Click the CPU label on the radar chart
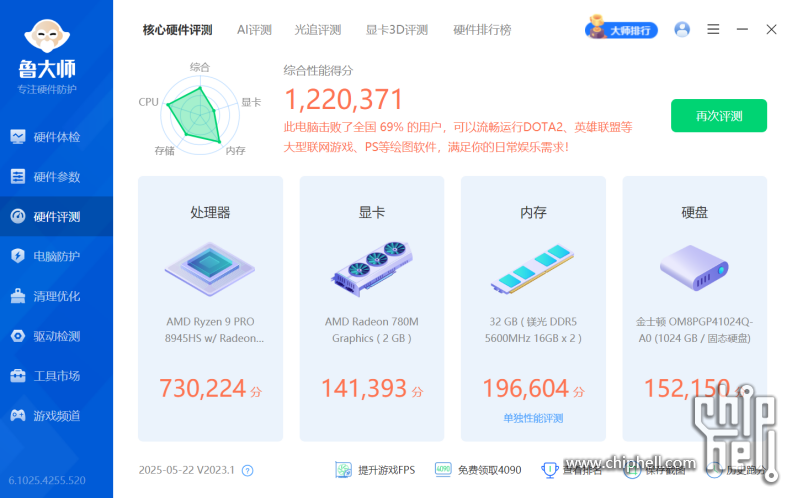Viewport: 792px width, 498px height. pos(148,102)
